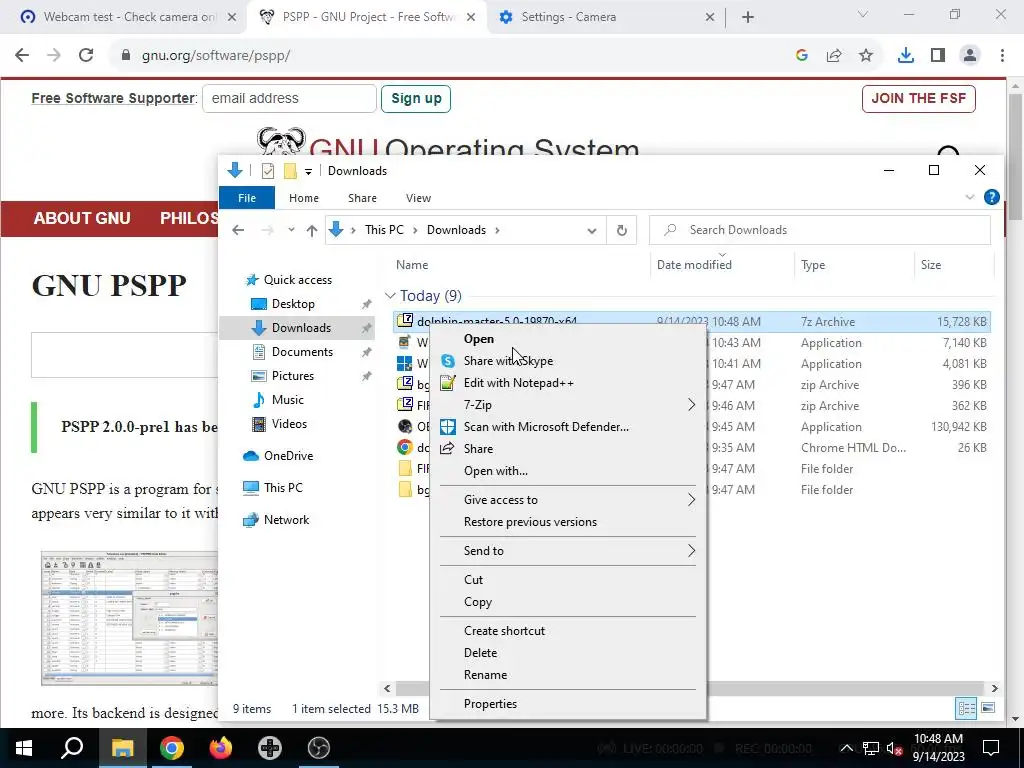Click Chrome's back navigation arrow
Image resolution: width=1024 pixels, height=768 pixels.
(x=22, y=56)
